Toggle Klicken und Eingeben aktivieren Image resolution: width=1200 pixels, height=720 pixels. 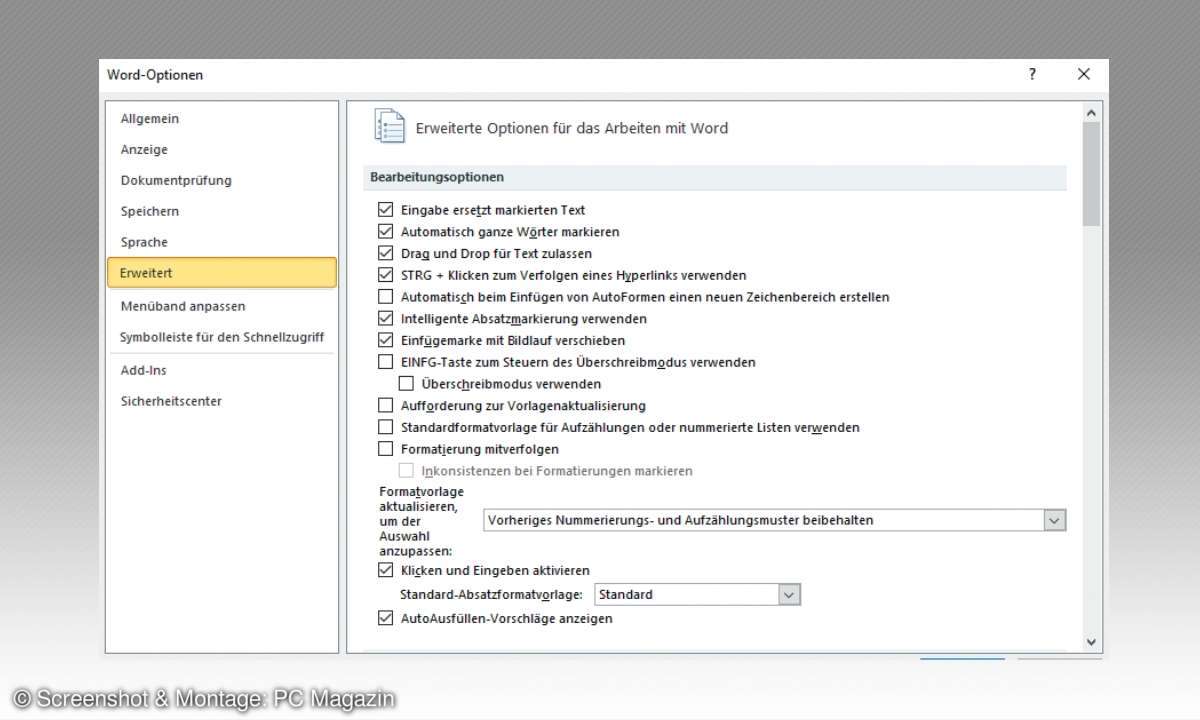click(385, 571)
